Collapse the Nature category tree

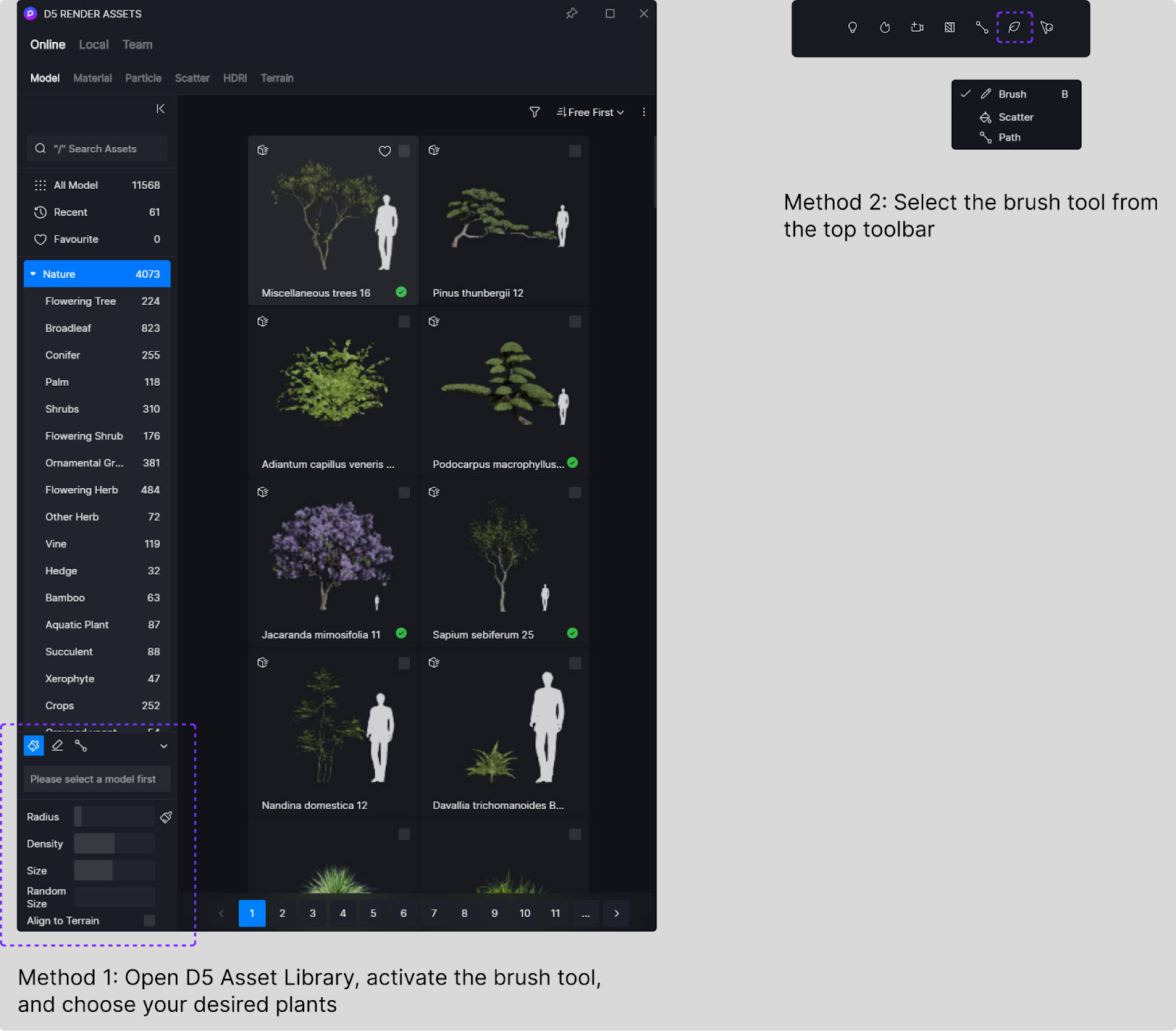tap(33, 273)
